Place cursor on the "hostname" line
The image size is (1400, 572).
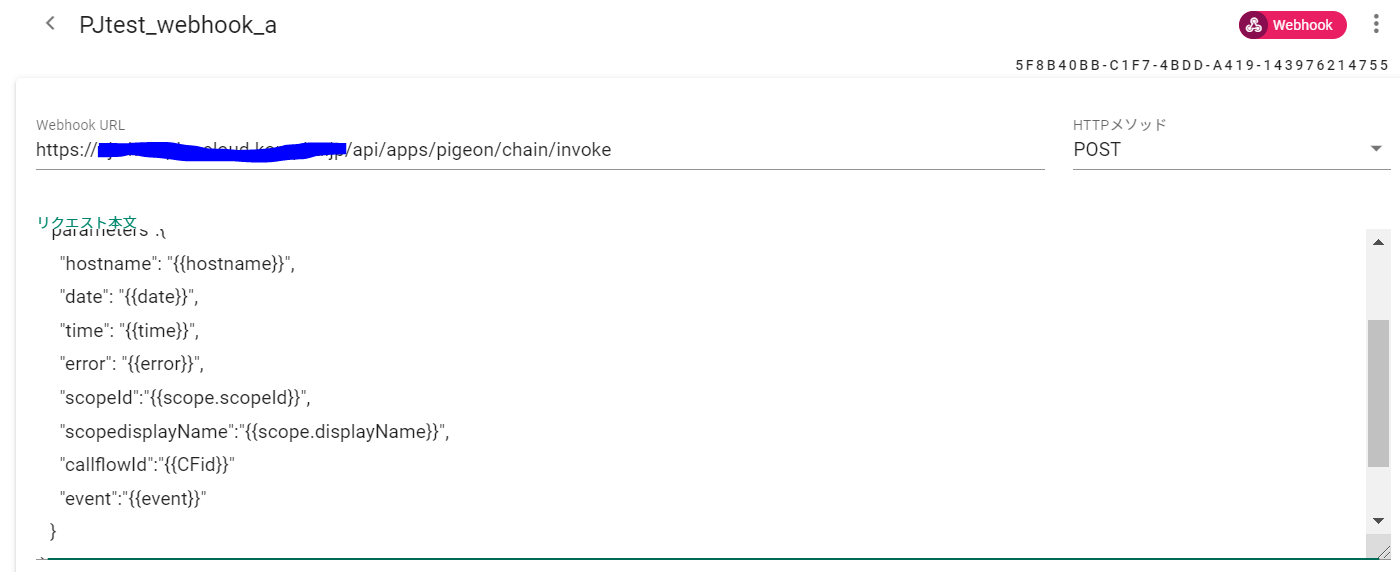179,264
